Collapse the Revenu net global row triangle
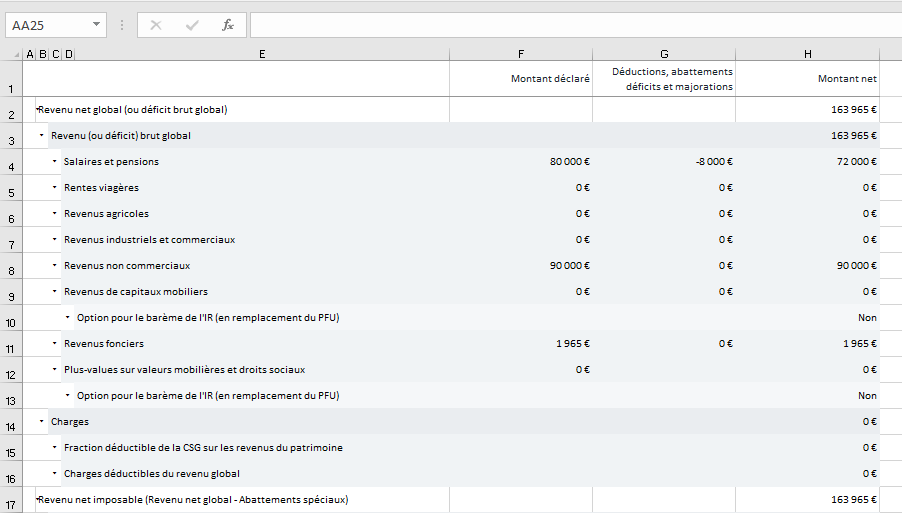 (37, 109)
